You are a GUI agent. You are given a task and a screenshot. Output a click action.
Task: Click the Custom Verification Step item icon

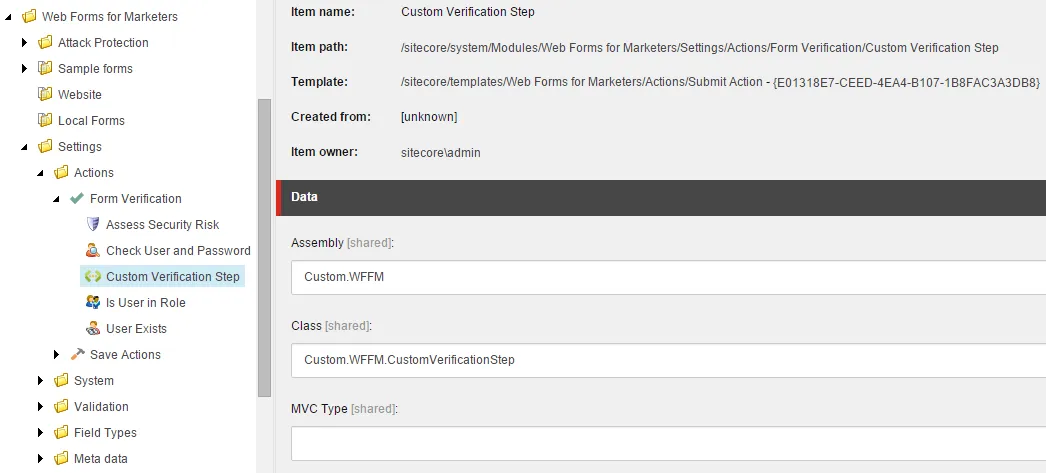(93, 277)
